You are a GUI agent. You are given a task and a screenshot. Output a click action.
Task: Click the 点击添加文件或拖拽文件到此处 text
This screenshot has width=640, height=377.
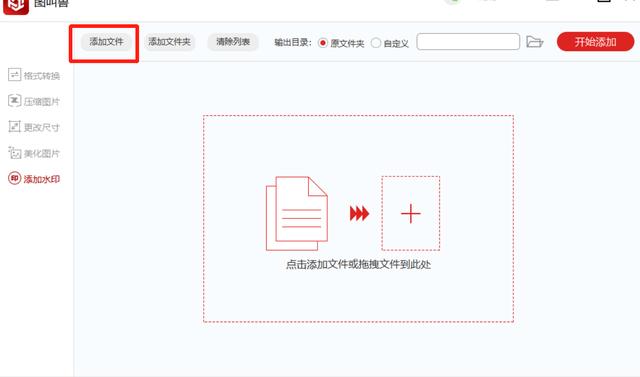(358, 264)
